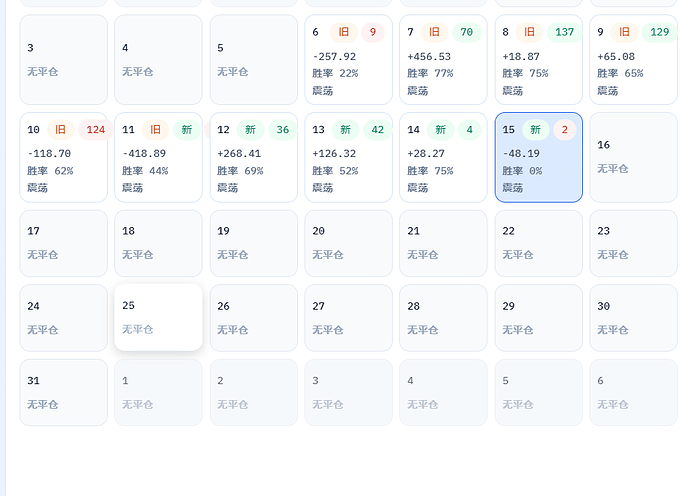The height and width of the screenshot is (496, 690).
Task: Click the green 4 count badge on day 14
Action: coord(470,130)
